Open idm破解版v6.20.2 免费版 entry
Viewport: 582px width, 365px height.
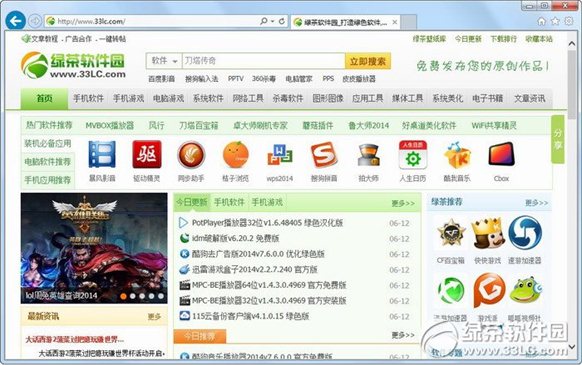click(235, 238)
